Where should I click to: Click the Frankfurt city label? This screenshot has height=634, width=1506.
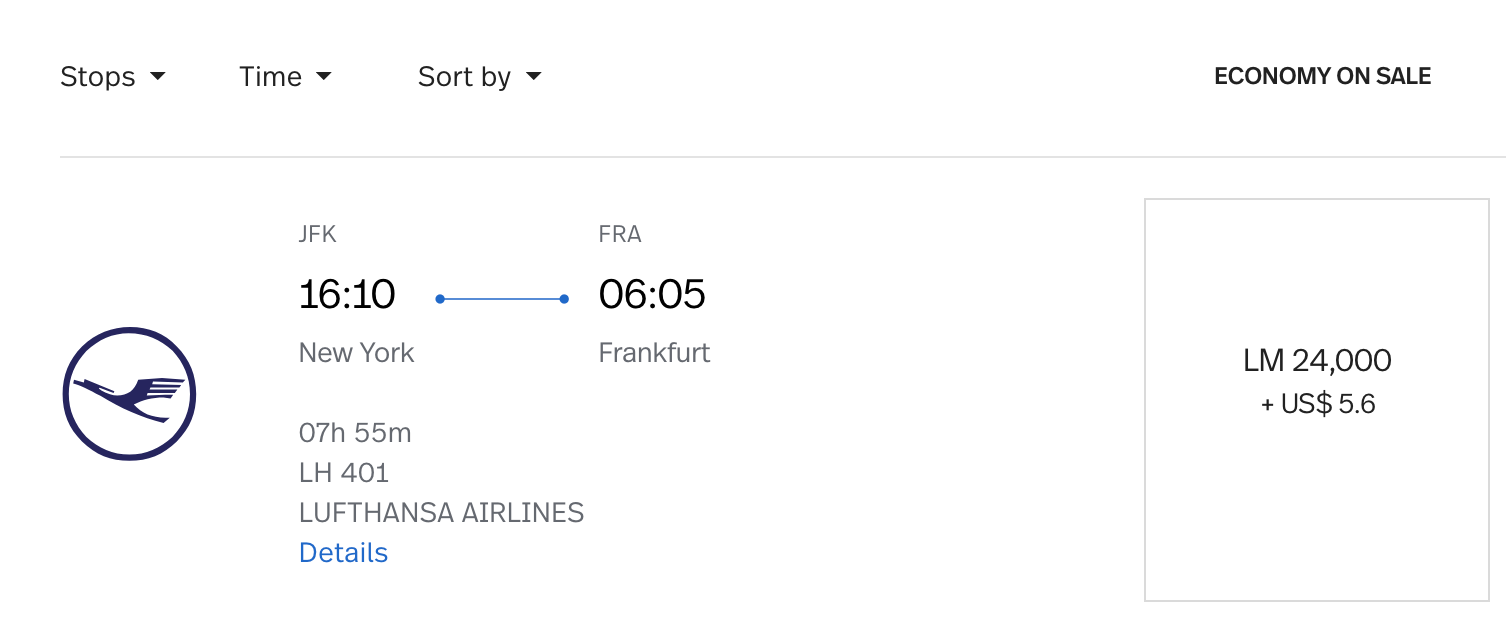click(654, 353)
